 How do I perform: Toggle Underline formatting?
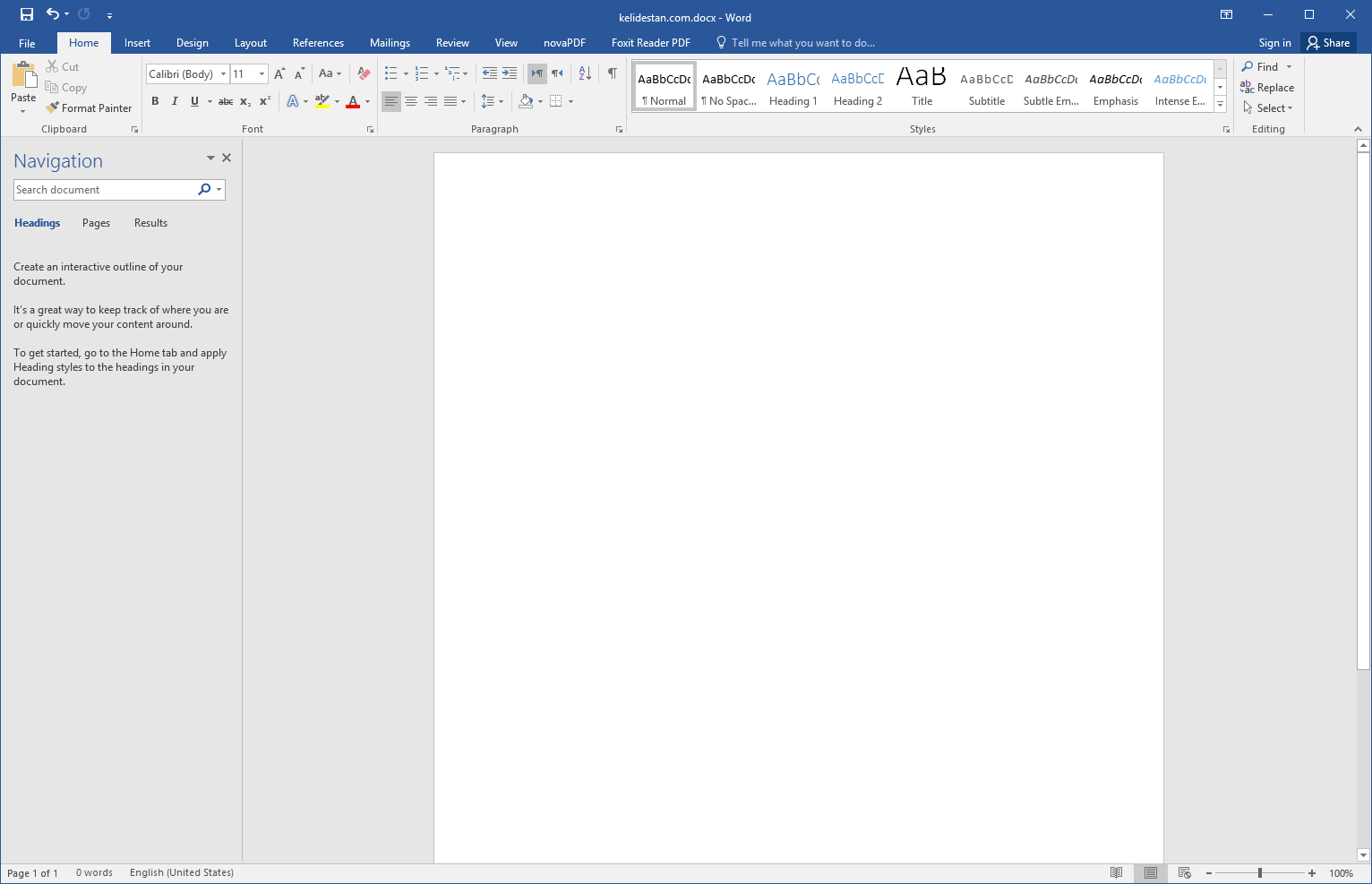194,101
